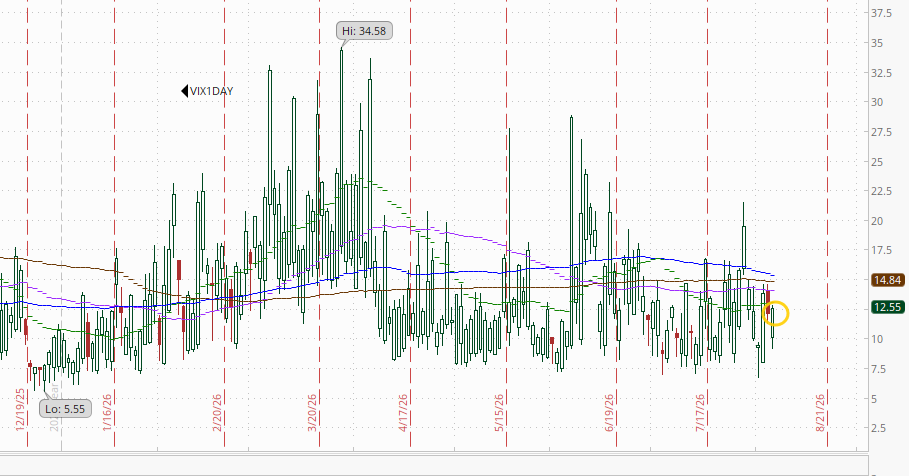
Task: Select the 4/17/26 expiration date label
Action: (403, 412)
